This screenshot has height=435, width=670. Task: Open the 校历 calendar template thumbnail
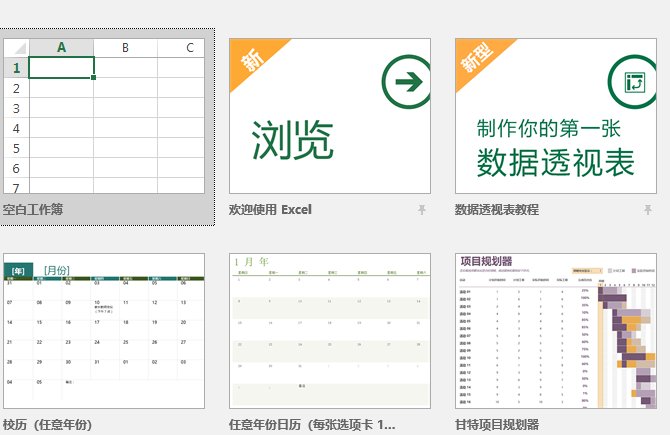[x=104, y=331]
